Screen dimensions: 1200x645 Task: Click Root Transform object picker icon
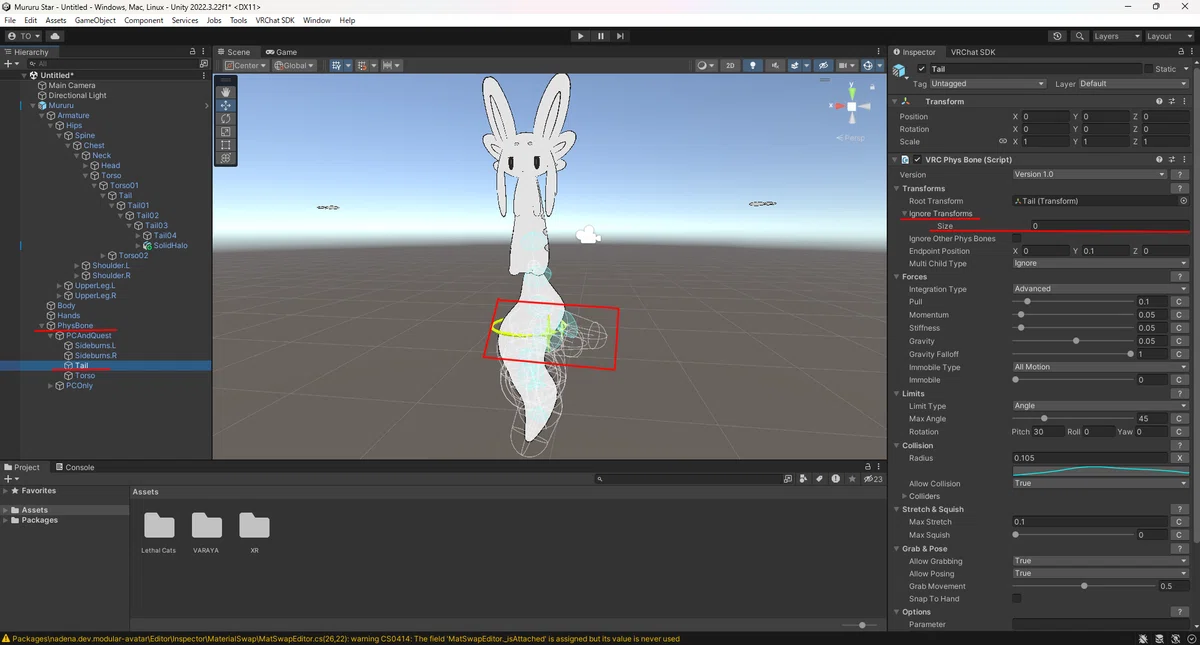click(1183, 201)
